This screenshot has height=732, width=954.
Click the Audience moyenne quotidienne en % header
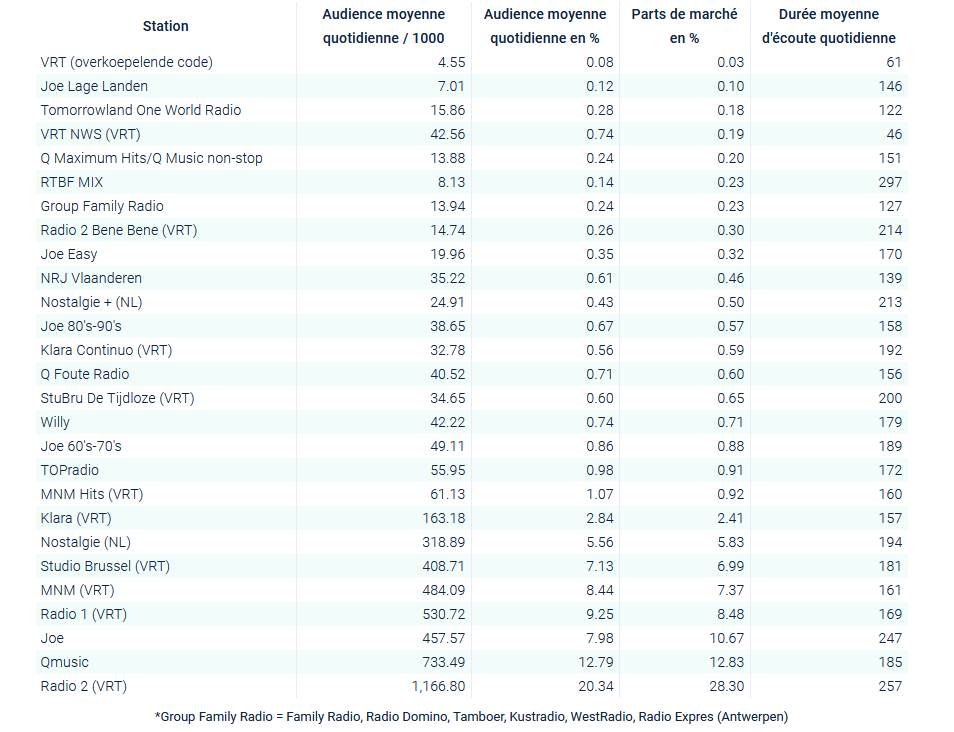coord(545,26)
